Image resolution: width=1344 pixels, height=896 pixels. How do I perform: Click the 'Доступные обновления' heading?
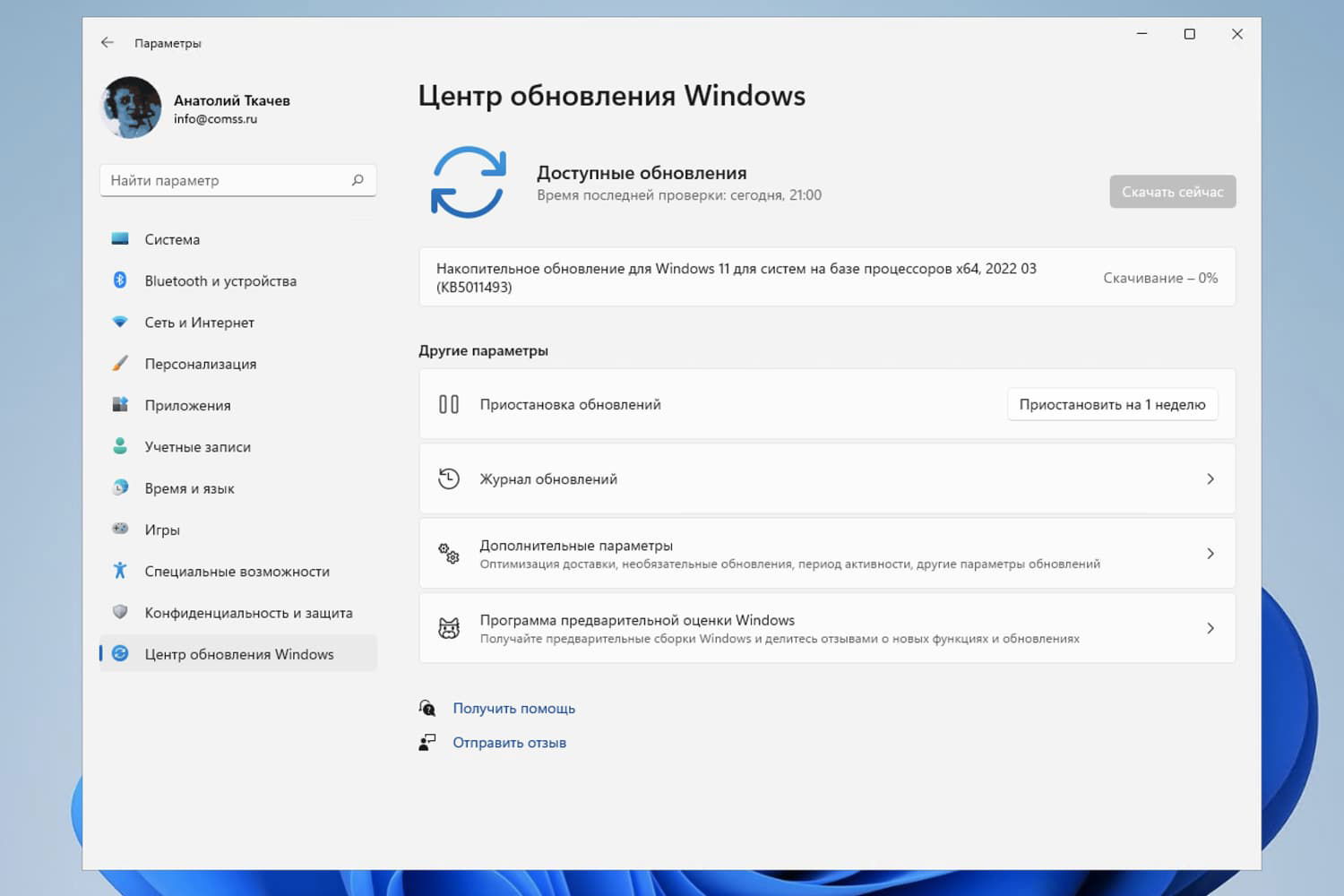pyautogui.click(x=642, y=173)
